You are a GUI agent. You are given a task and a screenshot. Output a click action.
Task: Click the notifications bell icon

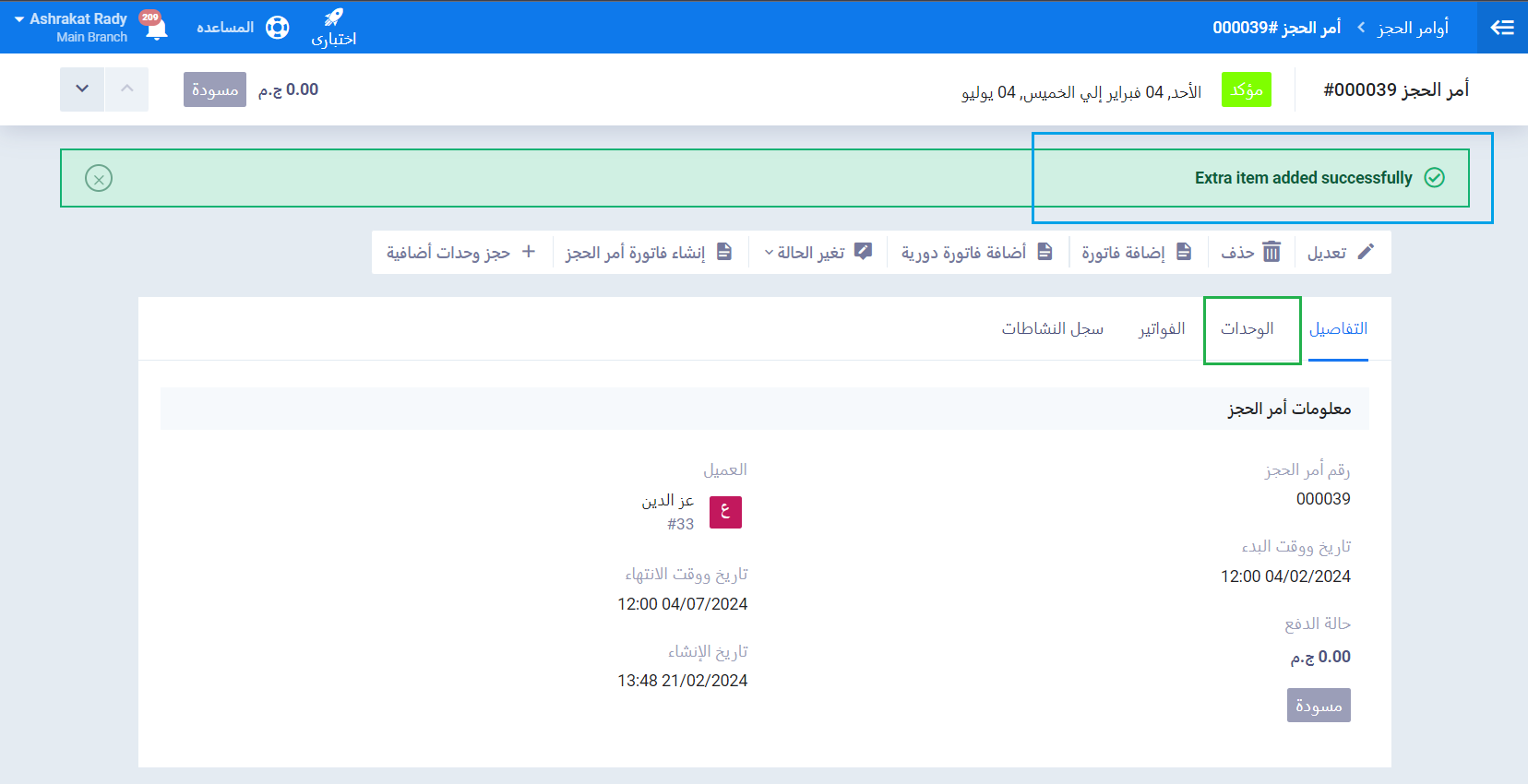click(x=157, y=29)
